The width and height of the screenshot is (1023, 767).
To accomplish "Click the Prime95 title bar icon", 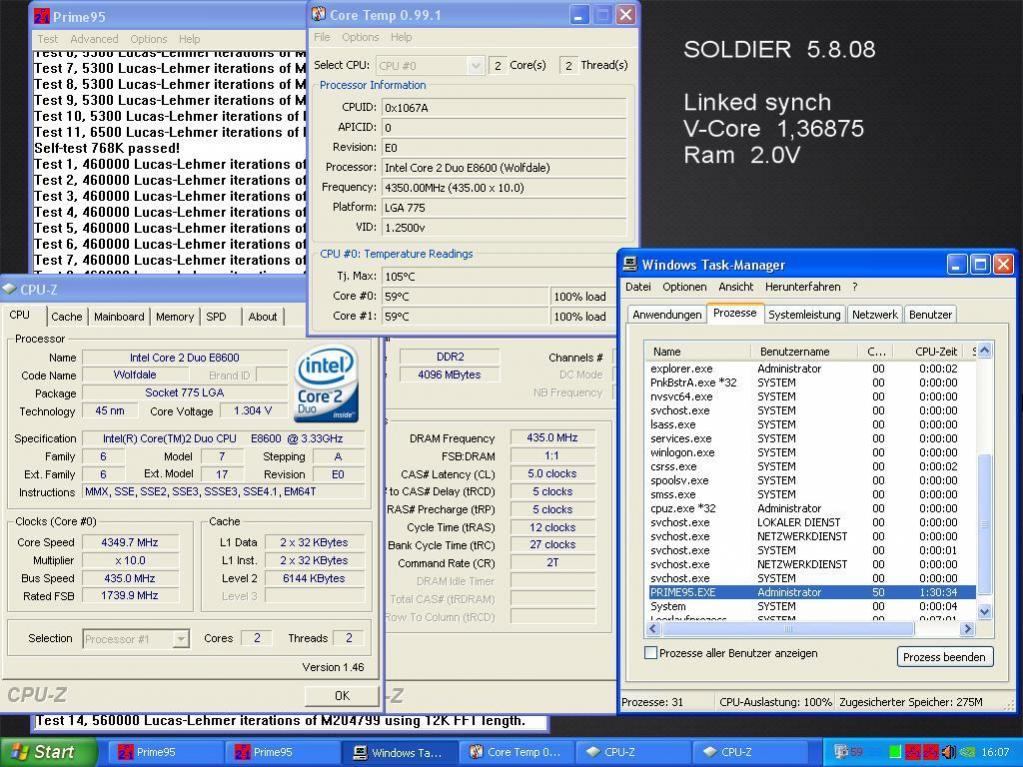I will click(x=42, y=17).
